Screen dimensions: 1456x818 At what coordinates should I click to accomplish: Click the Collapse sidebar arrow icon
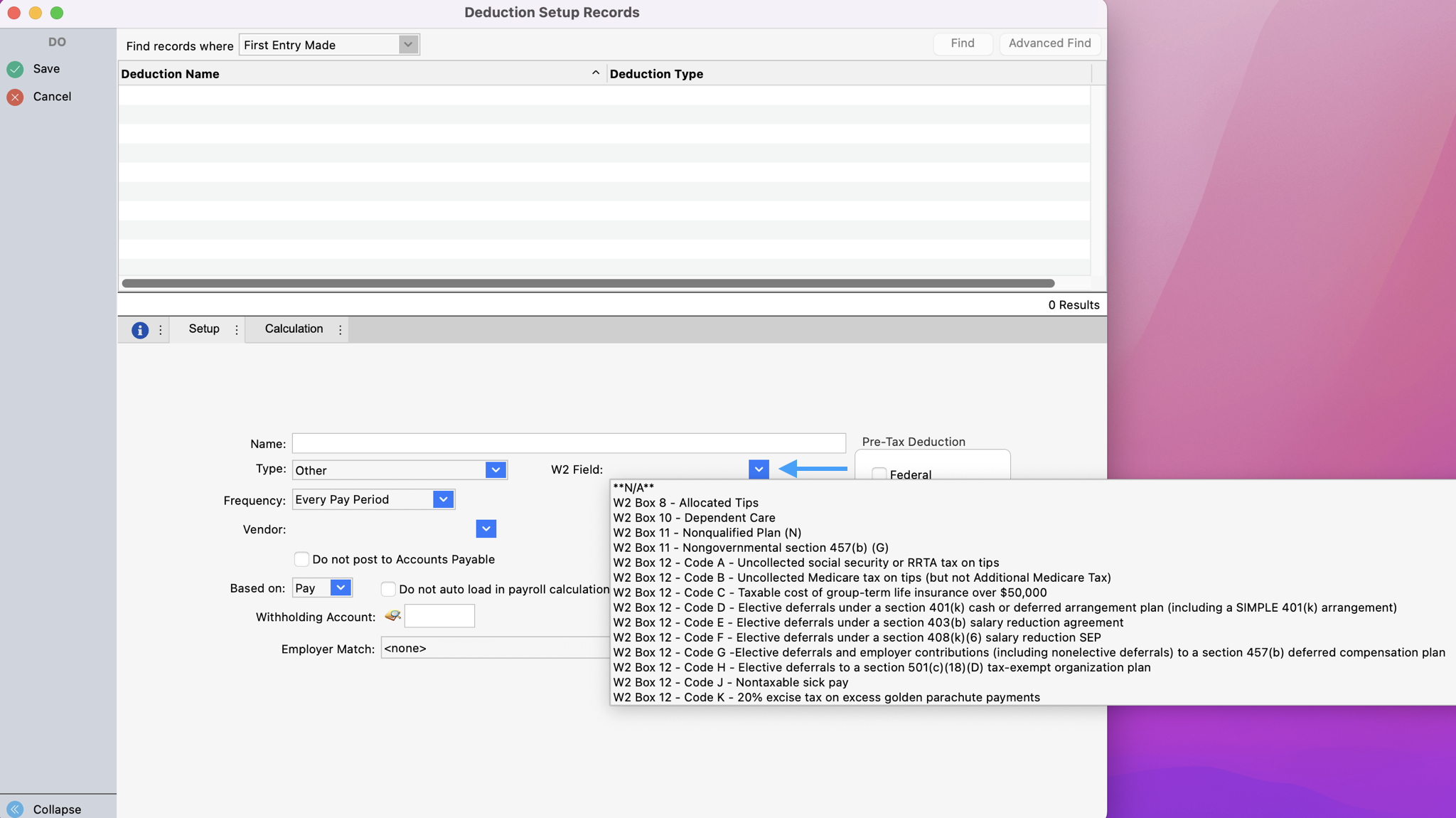click(15, 809)
